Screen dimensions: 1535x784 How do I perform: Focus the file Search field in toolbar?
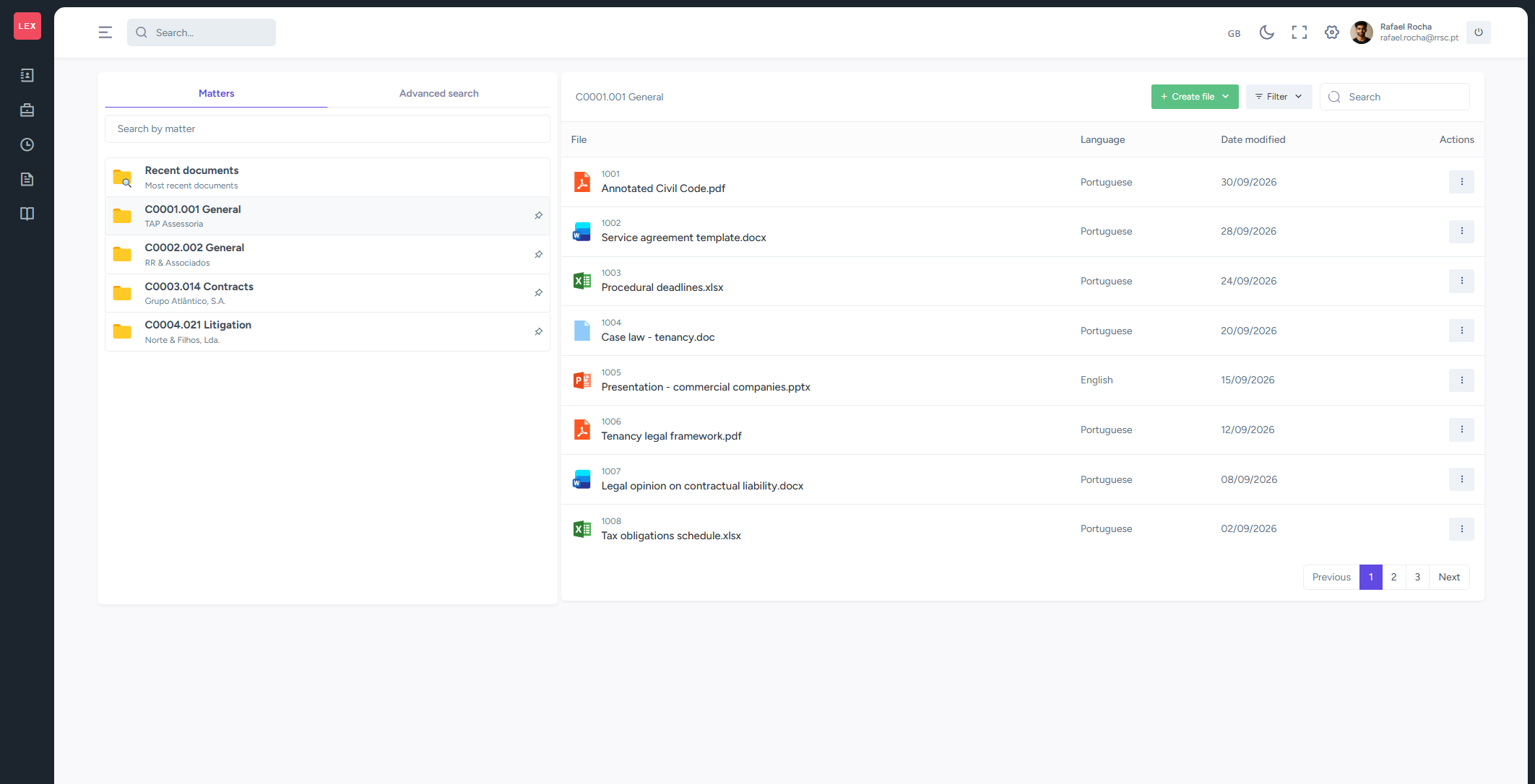tap(1394, 97)
